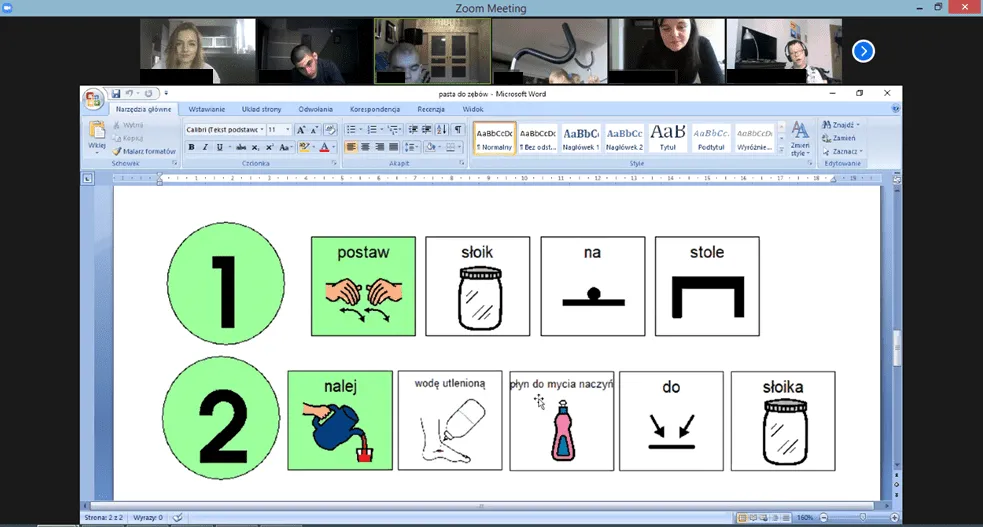The width and height of the screenshot is (983, 527).
Task: Apply strikethrough formatting
Action: 241,147
